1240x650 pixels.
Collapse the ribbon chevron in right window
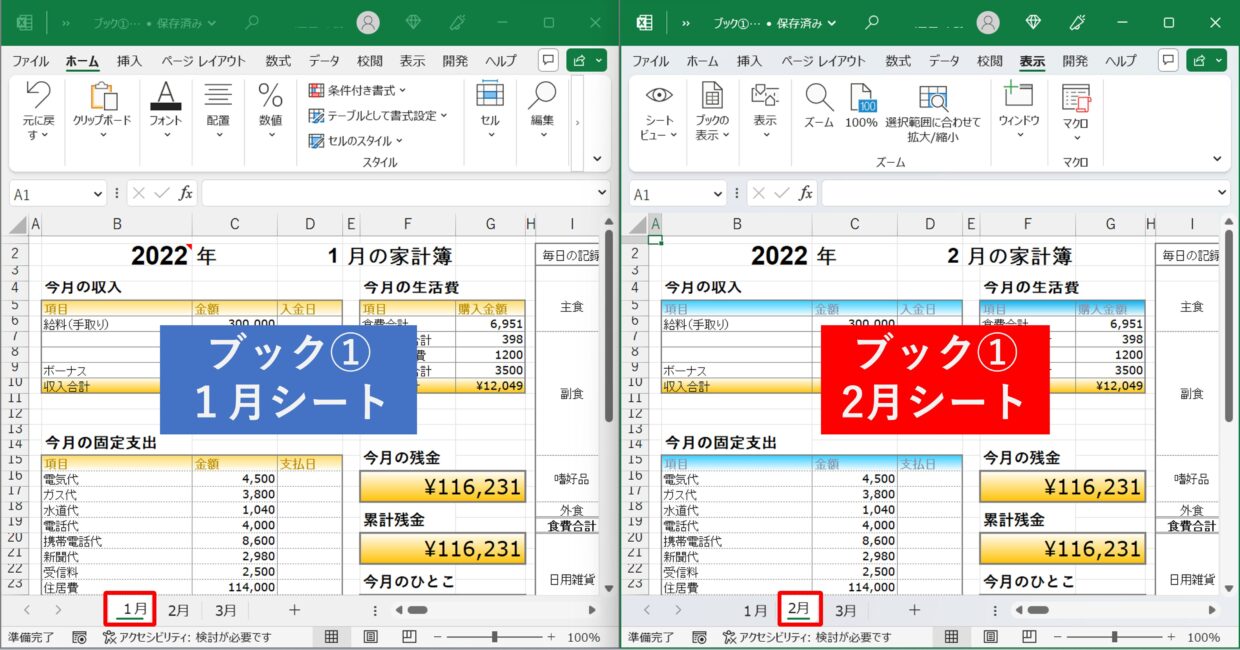tap(1217, 158)
